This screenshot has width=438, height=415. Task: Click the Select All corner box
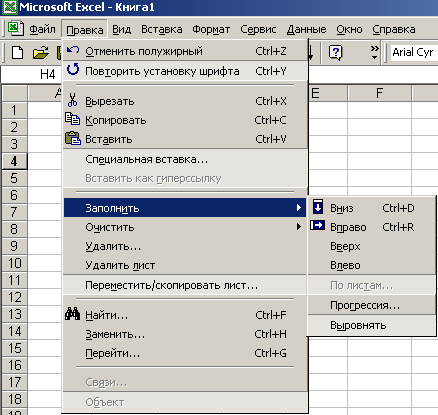click(14, 93)
